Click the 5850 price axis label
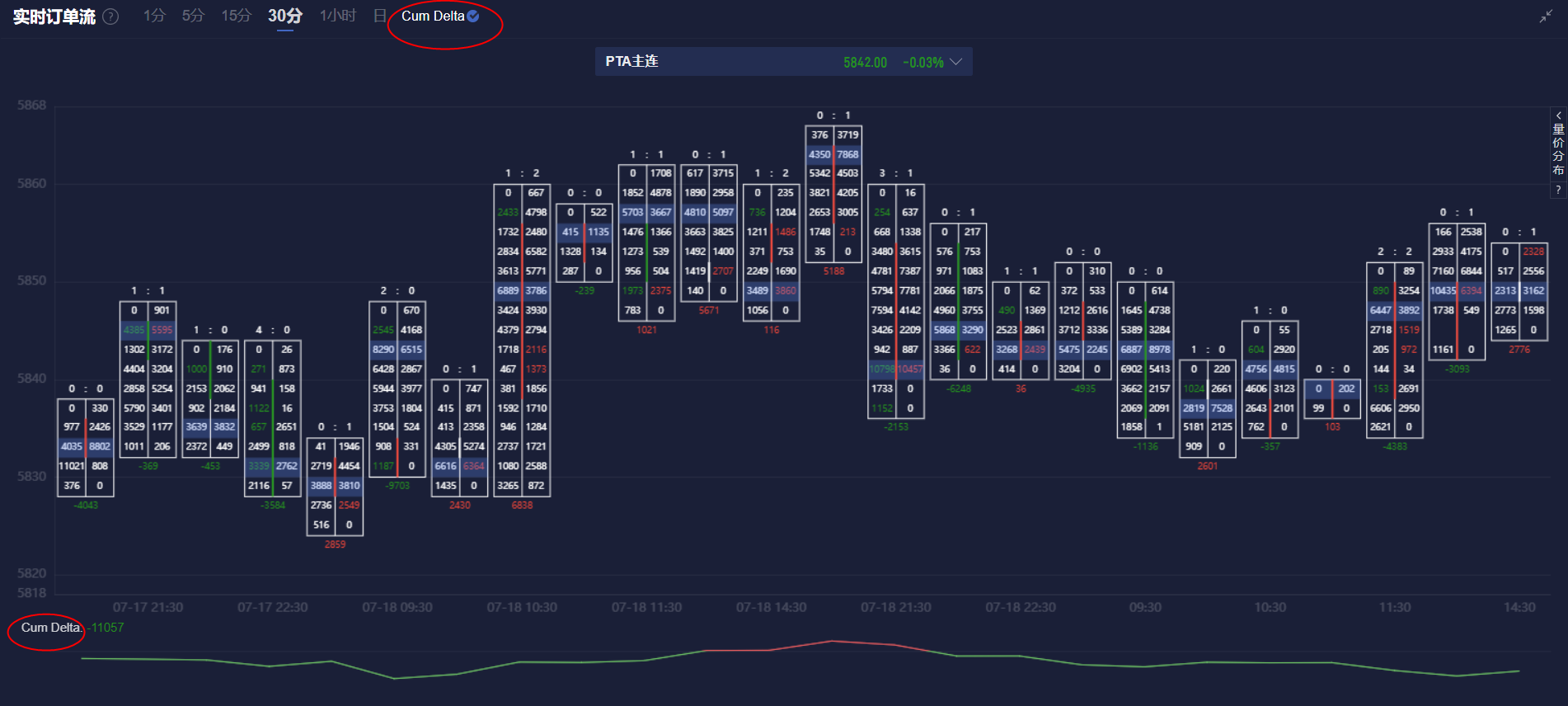The image size is (1568, 706). click(32, 280)
